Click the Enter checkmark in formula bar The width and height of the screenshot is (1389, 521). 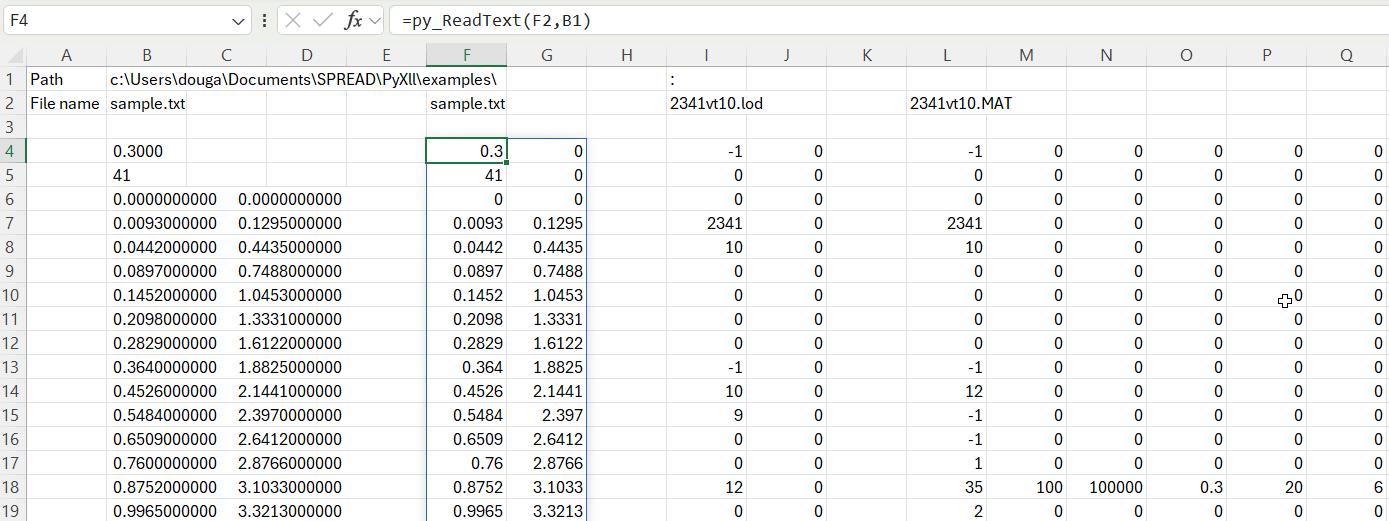pyautogui.click(x=322, y=20)
